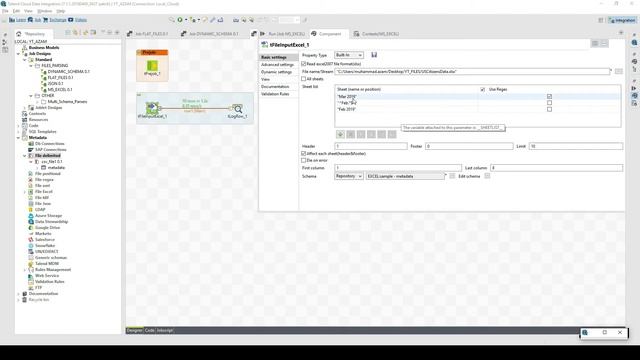
Task: Open the Schema Repository dropdown
Action: point(349,176)
